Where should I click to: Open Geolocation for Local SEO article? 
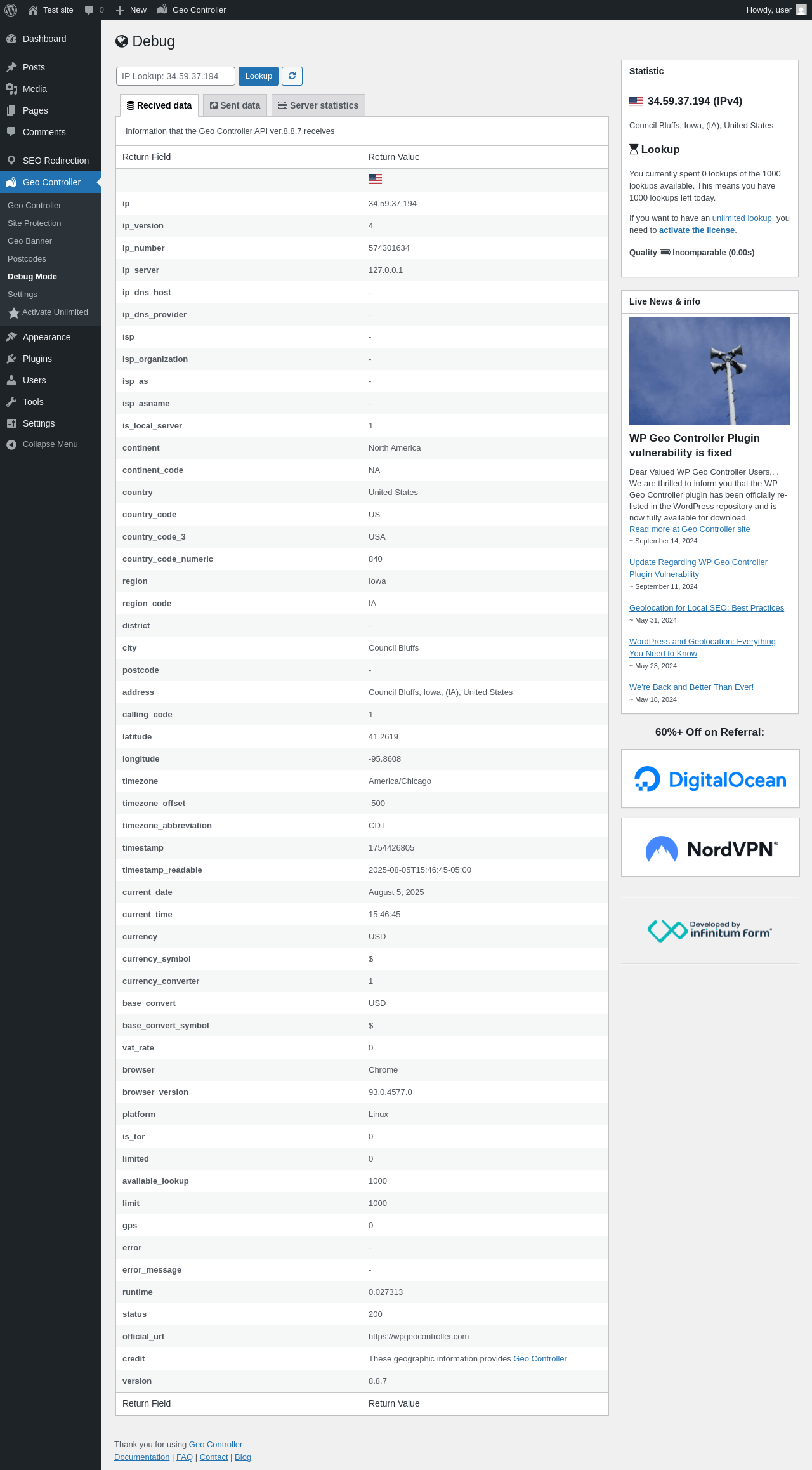tap(707, 608)
